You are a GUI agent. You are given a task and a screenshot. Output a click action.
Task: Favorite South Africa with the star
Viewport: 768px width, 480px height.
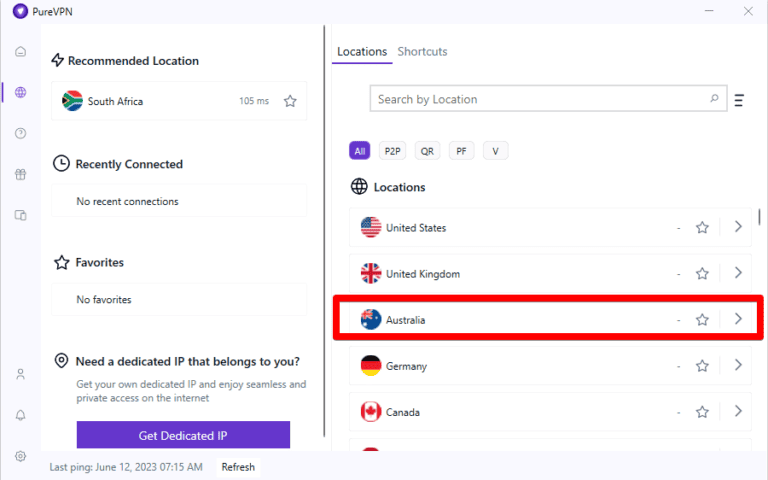coord(290,101)
